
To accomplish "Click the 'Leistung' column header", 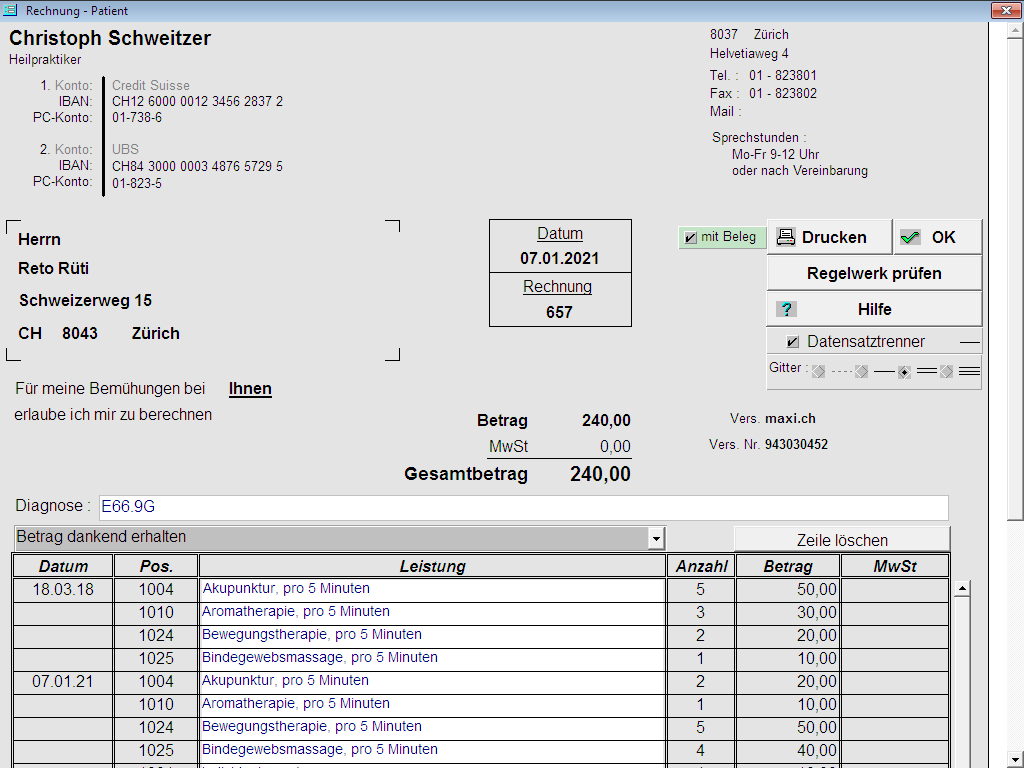I will [x=432, y=566].
